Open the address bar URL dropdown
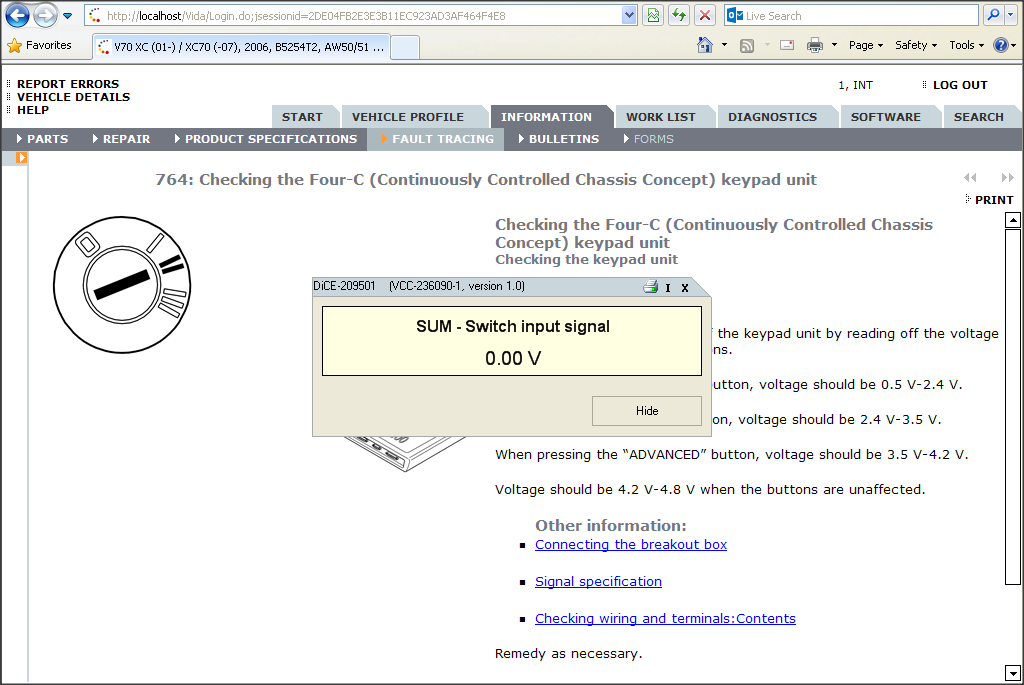 tap(629, 16)
